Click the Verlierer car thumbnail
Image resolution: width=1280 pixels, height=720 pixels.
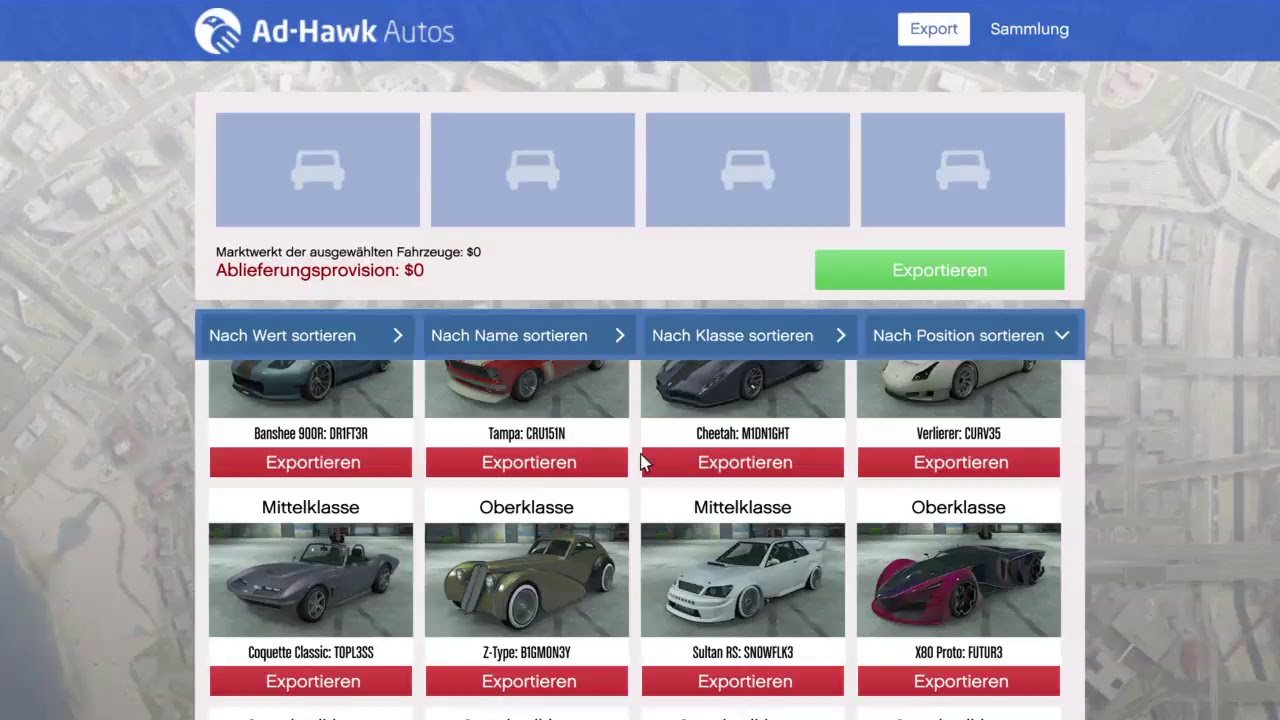[959, 389]
